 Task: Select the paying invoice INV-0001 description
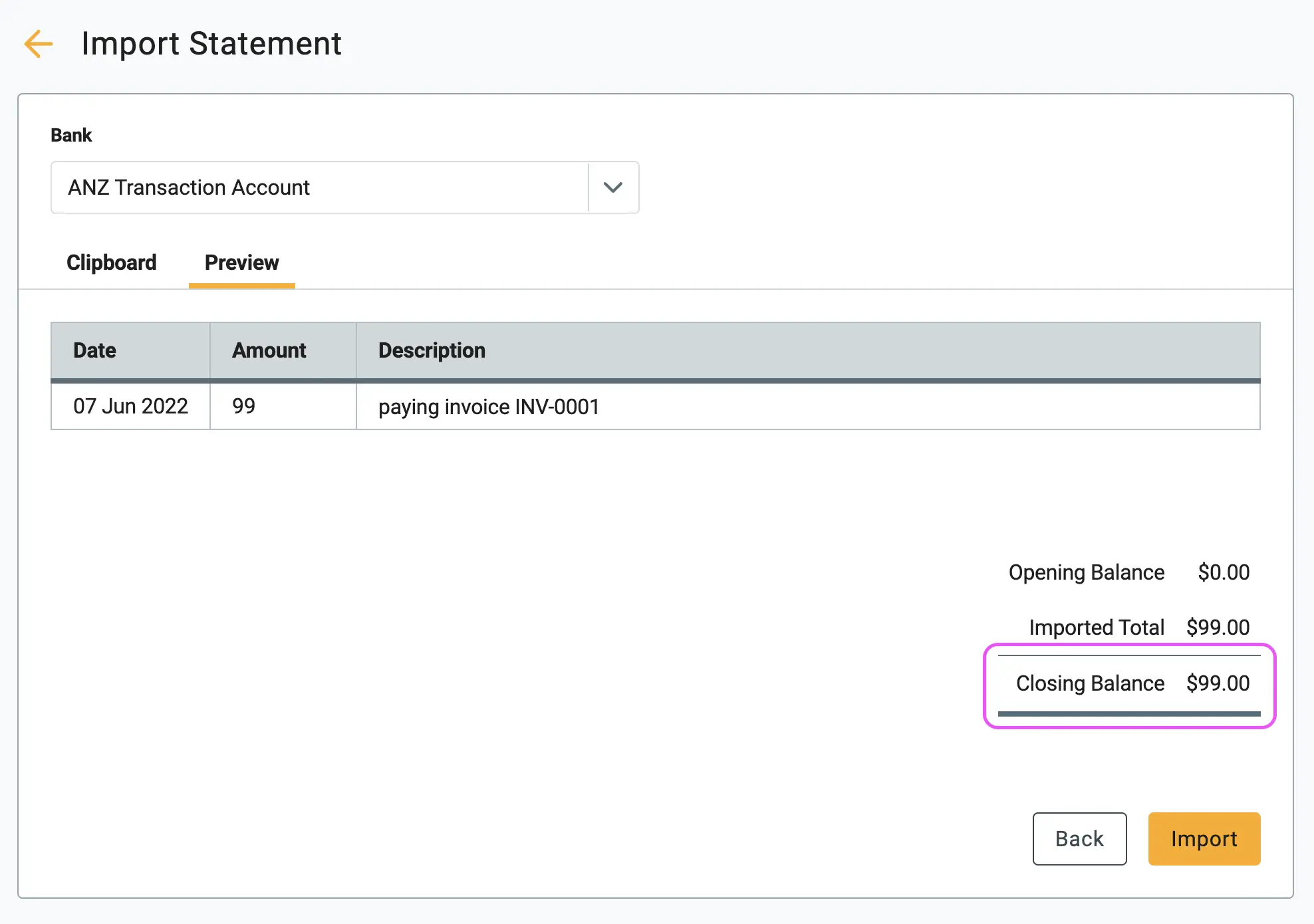[x=489, y=407]
